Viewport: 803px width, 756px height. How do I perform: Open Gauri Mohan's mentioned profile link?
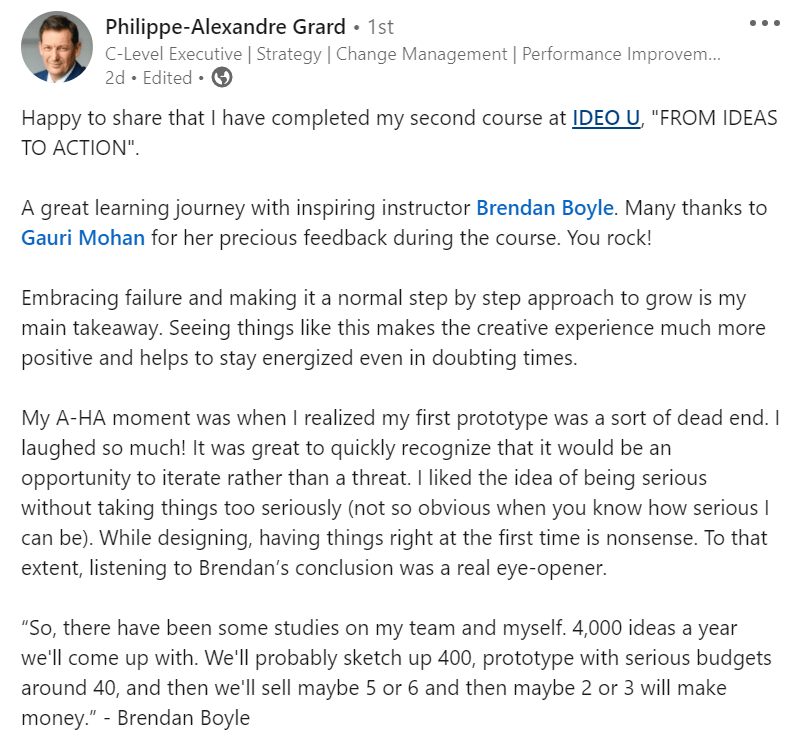(x=82, y=238)
